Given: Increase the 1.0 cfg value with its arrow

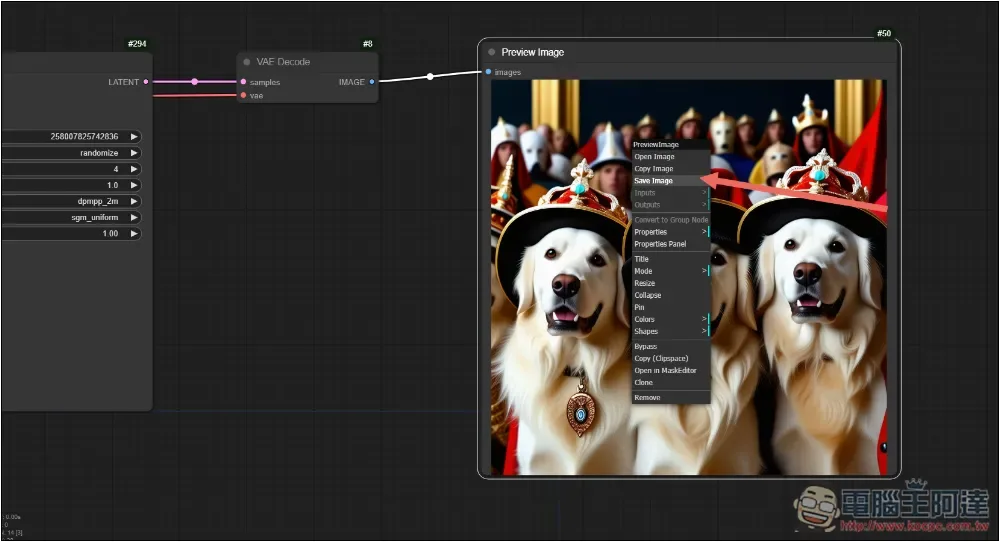Looking at the screenshot, I should [x=134, y=185].
